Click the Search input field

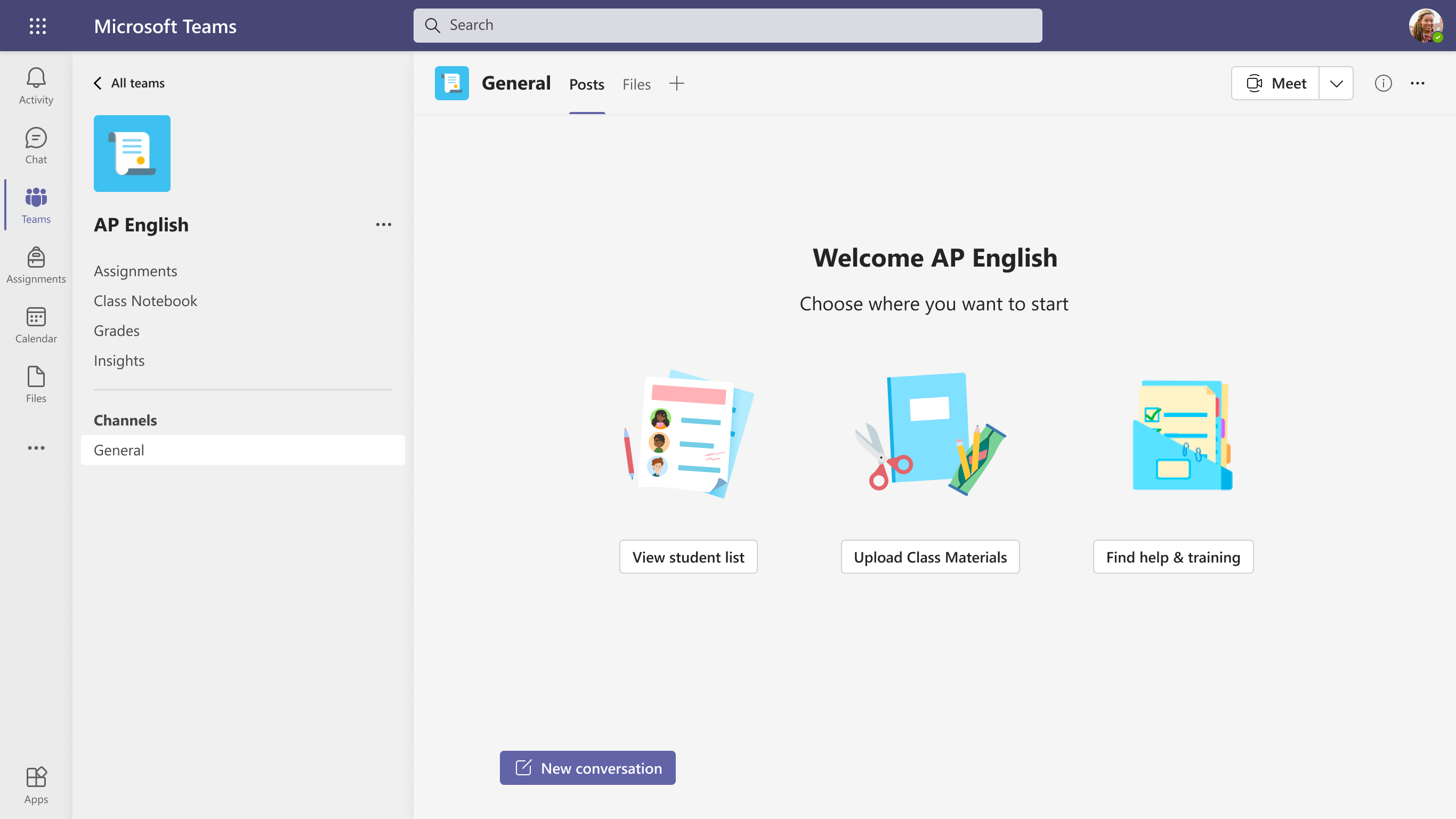tap(727, 26)
